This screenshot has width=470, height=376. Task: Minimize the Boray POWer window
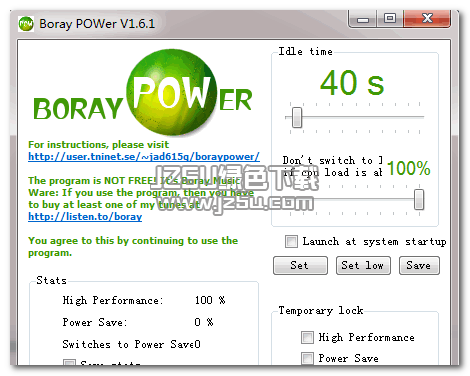click(x=363, y=19)
